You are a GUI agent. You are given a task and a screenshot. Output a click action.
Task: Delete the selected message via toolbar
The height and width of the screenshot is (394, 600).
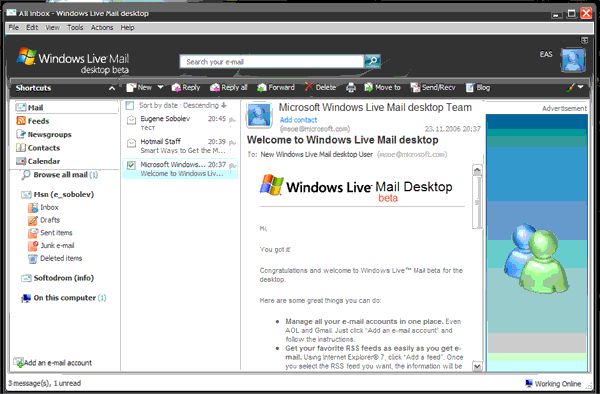(320, 88)
